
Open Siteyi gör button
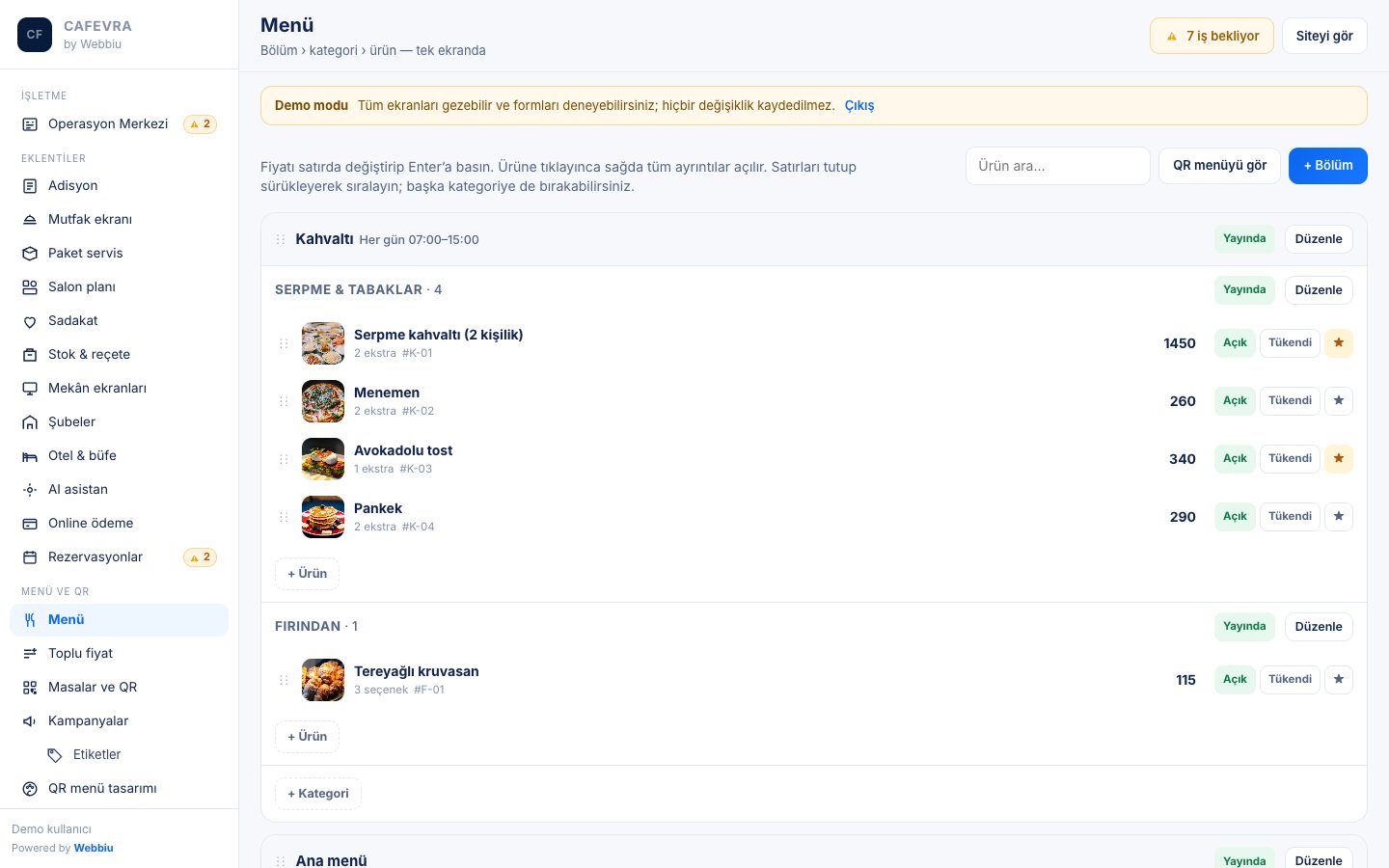point(1324,36)
